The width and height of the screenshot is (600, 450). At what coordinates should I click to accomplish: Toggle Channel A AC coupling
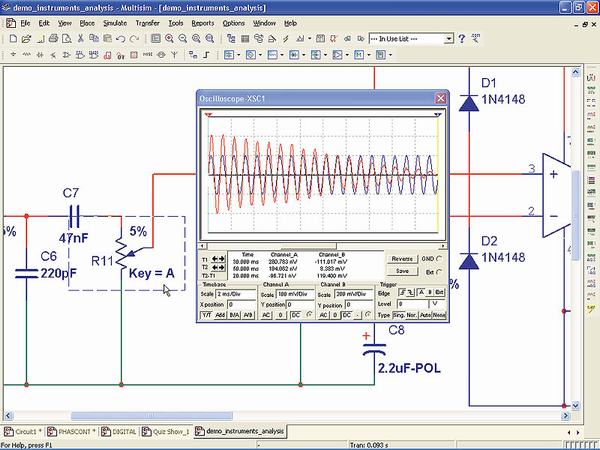(267, 314)
